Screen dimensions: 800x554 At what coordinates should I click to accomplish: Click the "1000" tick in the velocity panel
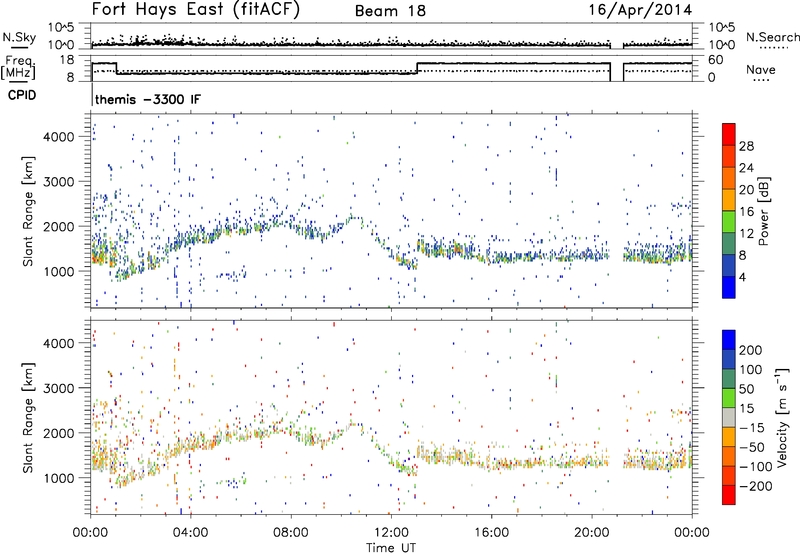[58, 478]
